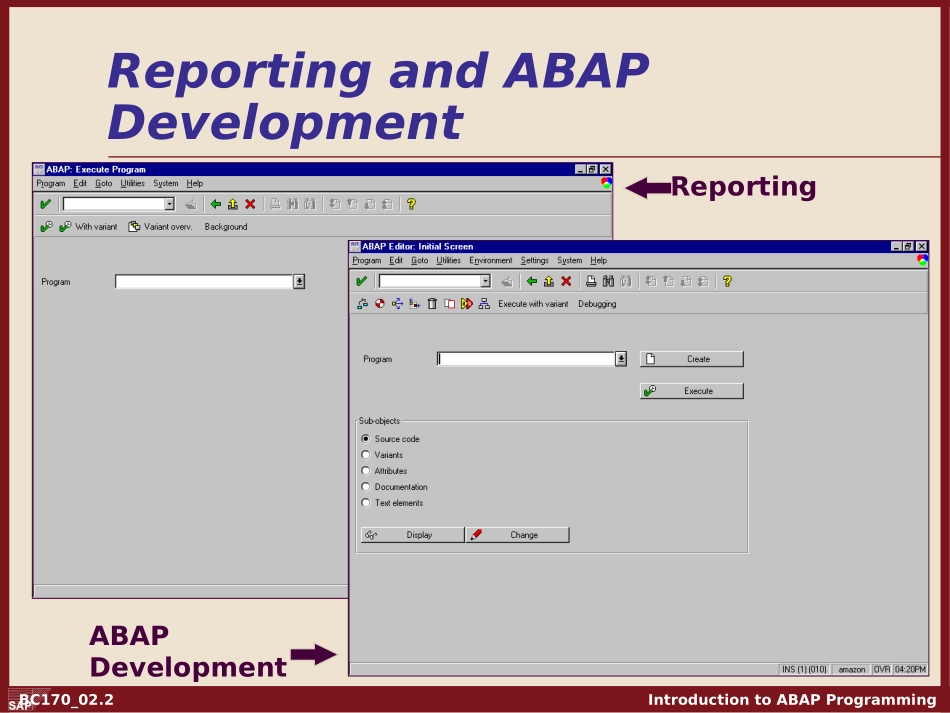
Task: Click green checkmark in ABAP Editor toolbar
Action: 362,281
